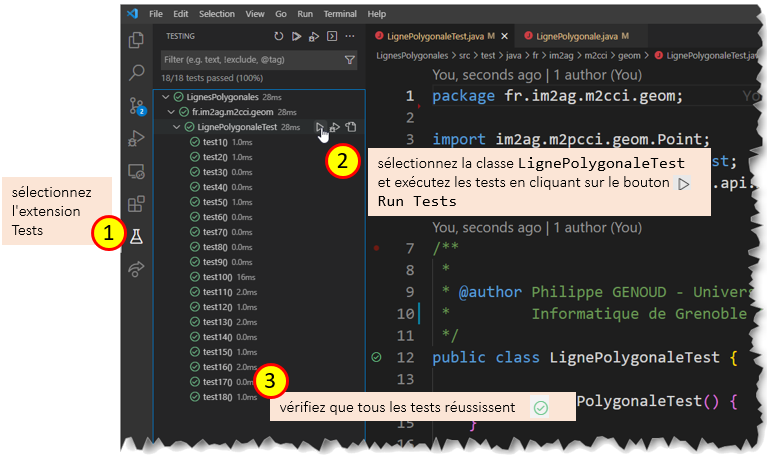Click the Refresh Tests icon
Viewport: 767px width, 459px height.
point(279,37)
